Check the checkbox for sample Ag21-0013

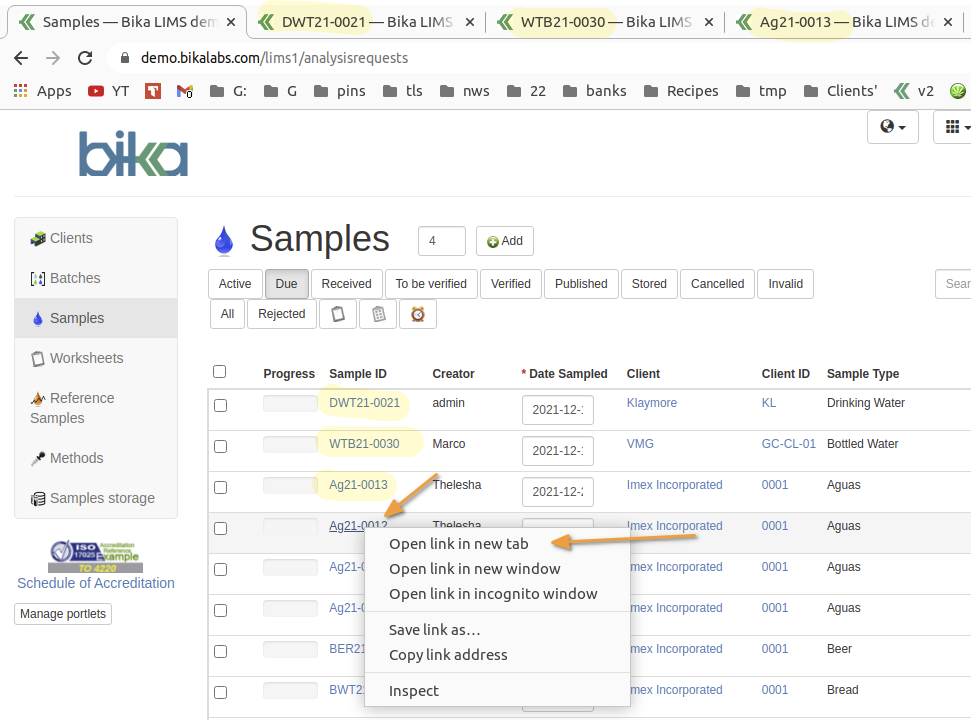(220, 487)
